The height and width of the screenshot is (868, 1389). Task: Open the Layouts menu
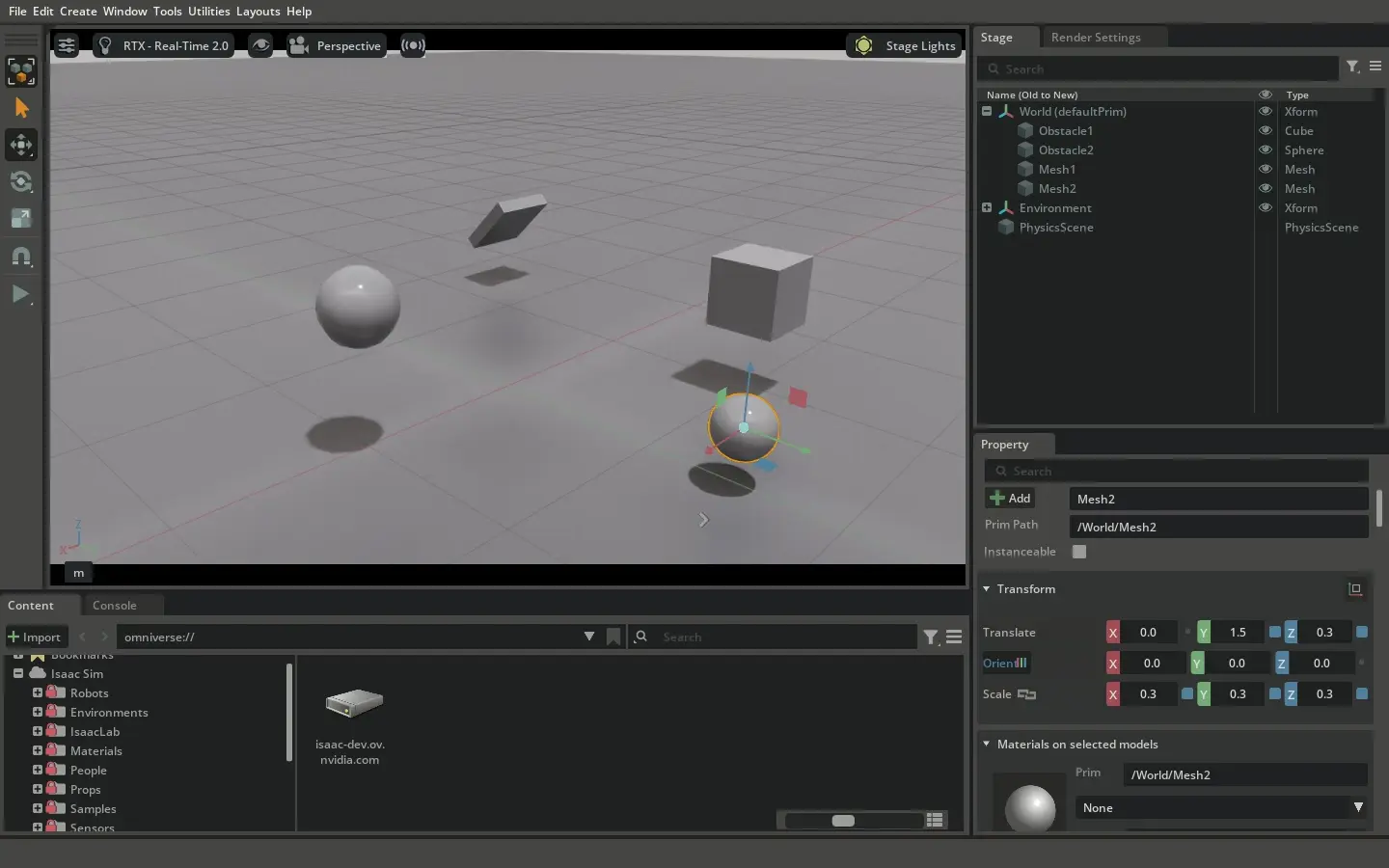tap(258, 12)
